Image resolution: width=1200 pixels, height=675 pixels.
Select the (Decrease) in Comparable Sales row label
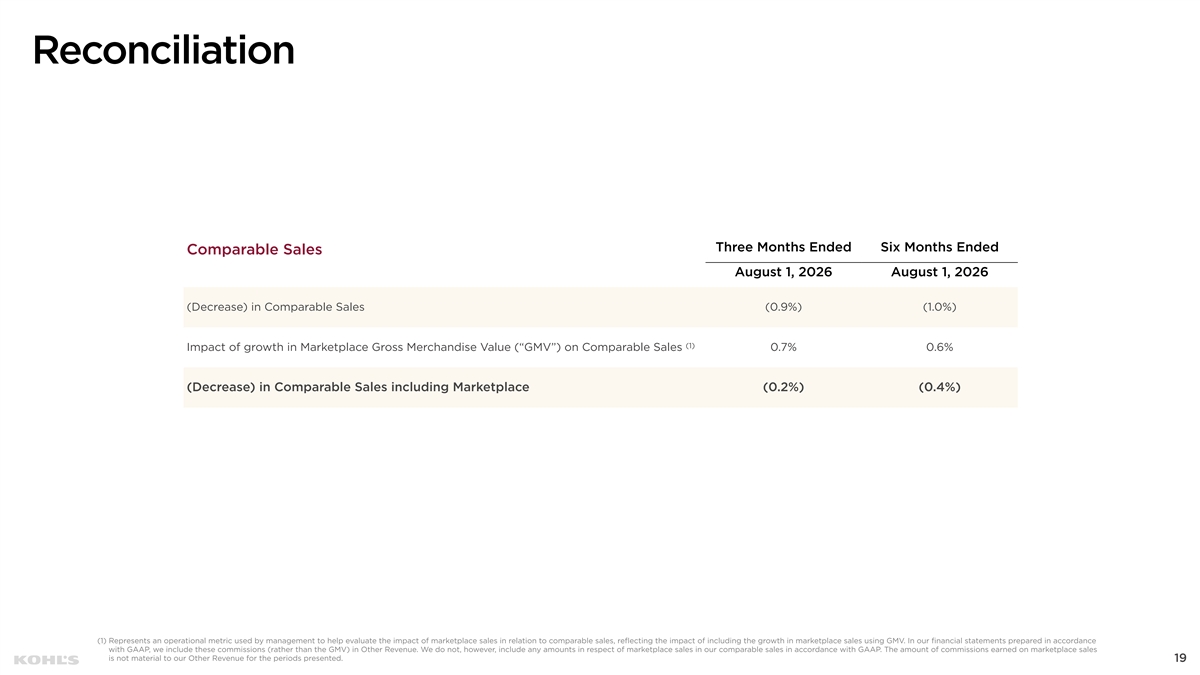click(275, 307)
